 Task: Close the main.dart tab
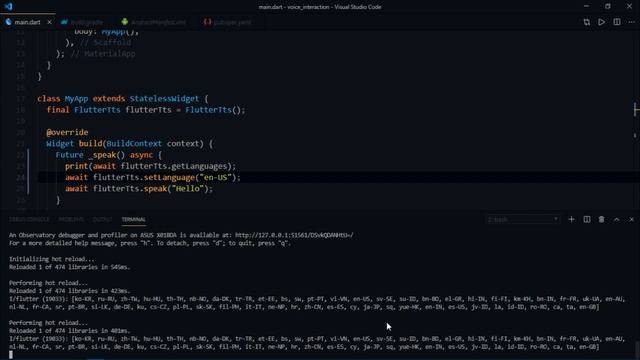pos(49,22)
